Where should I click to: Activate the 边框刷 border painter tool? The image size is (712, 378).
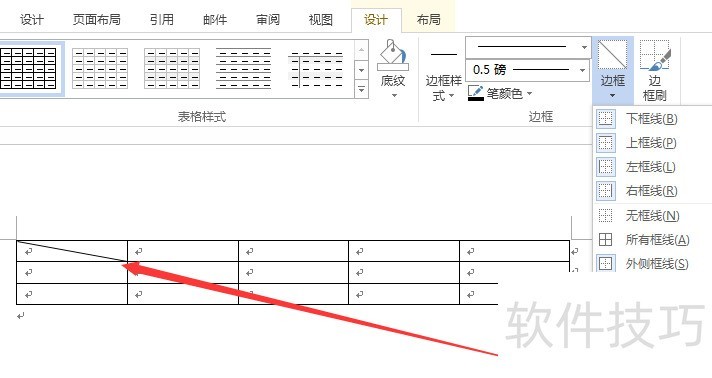coord(654,70)
